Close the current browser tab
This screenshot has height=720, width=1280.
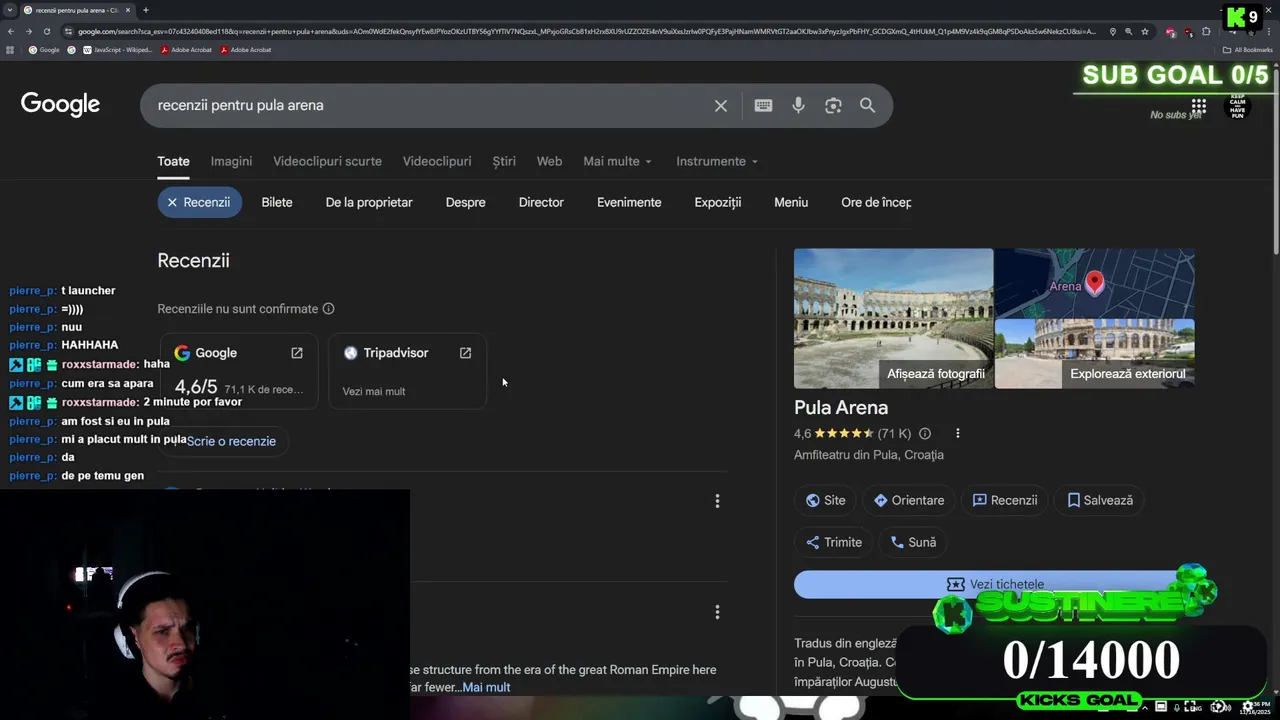click(128, 10)
